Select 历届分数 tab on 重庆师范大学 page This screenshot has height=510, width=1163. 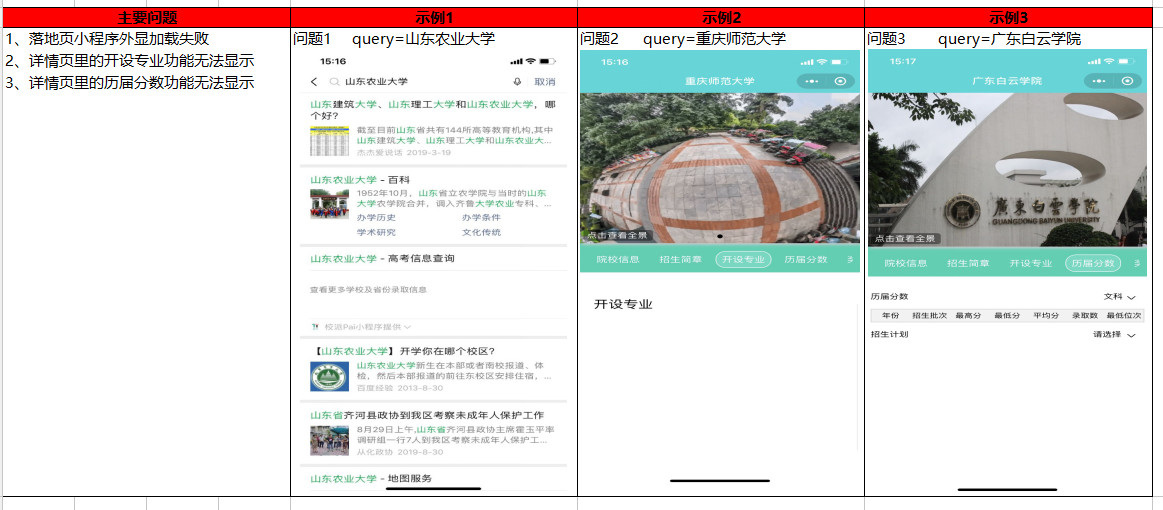(806, 259)
